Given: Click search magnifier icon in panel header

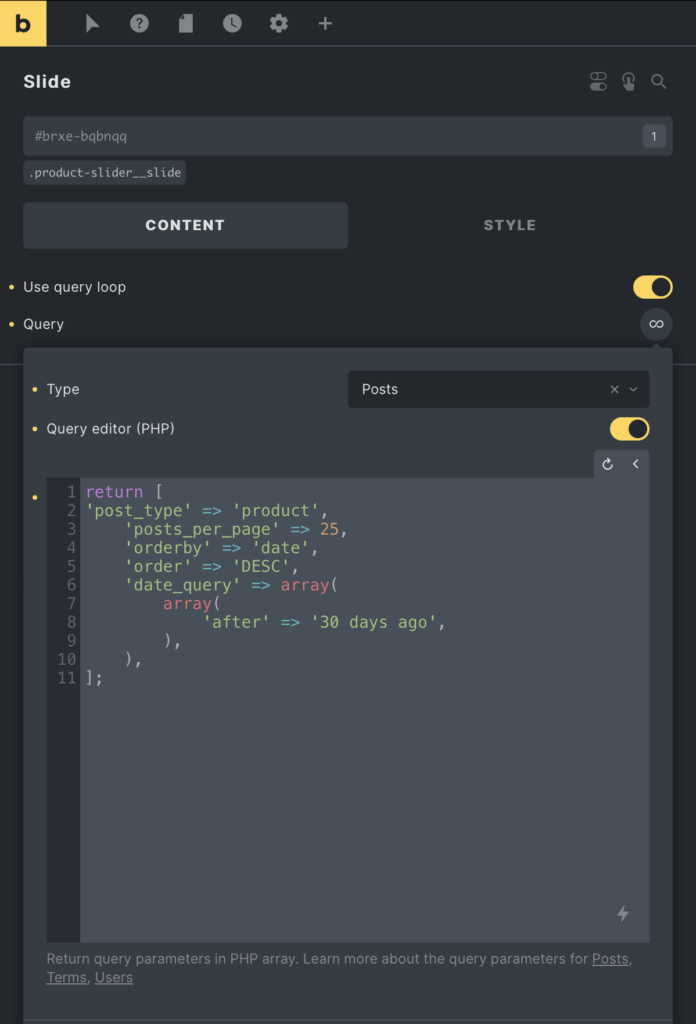Looking at the screenshot, I should 659,82.
